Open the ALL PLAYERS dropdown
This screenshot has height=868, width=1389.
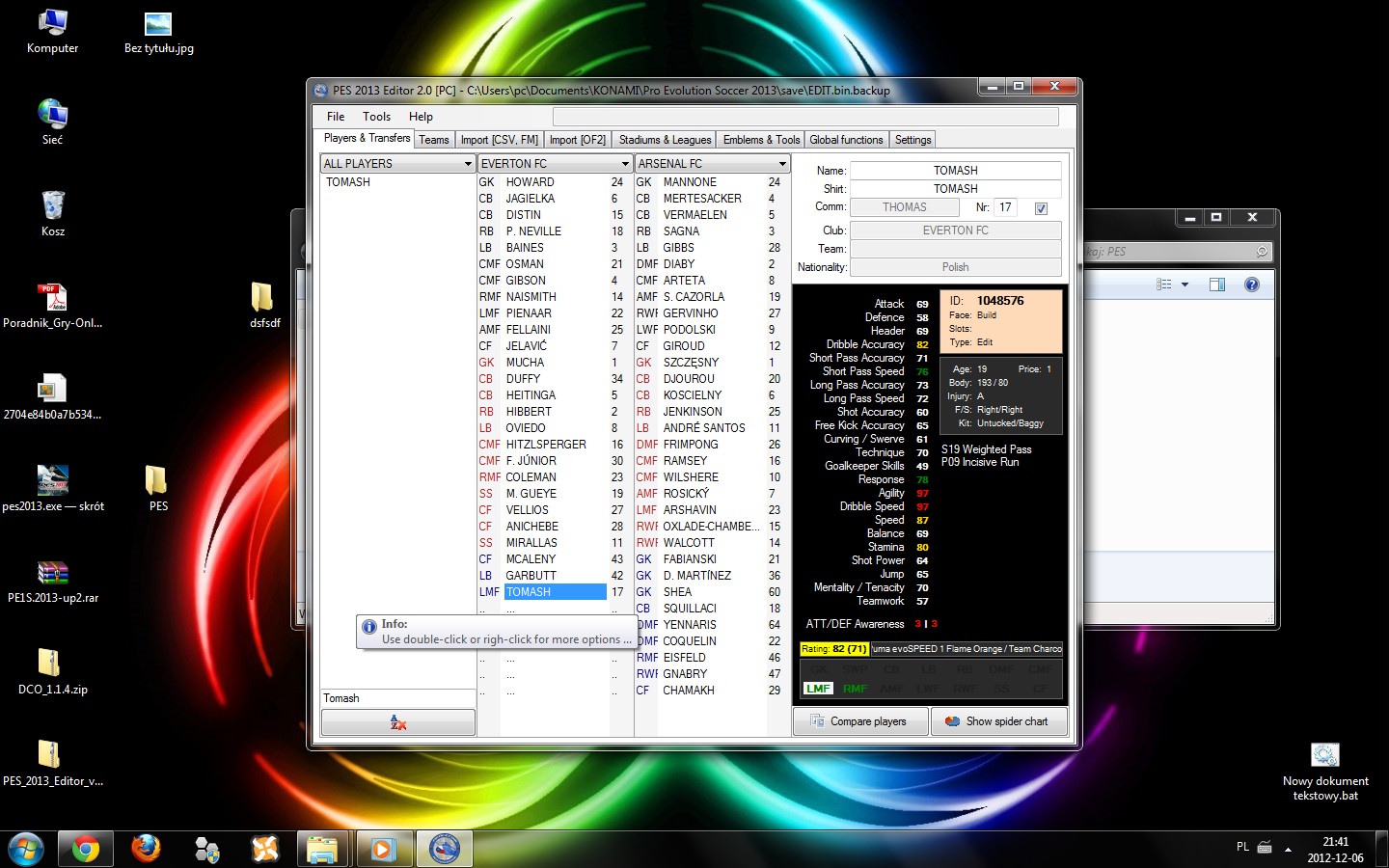tap(397, 164)
